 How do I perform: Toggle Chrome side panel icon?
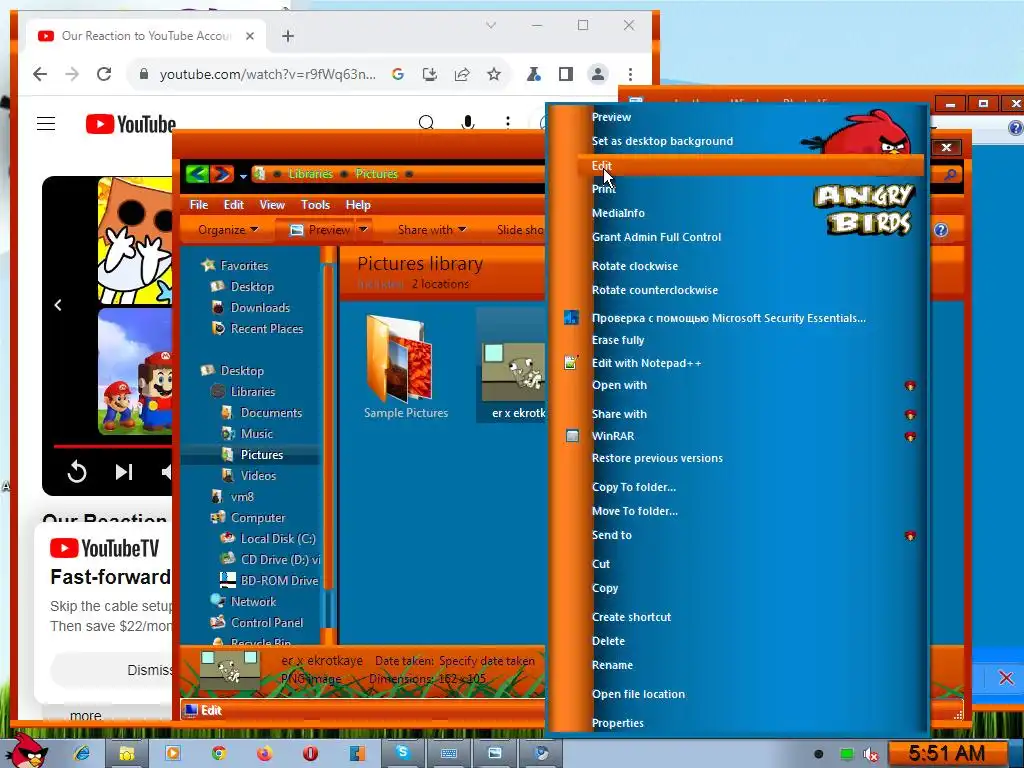pyautogui.click(x=566, y=74)
